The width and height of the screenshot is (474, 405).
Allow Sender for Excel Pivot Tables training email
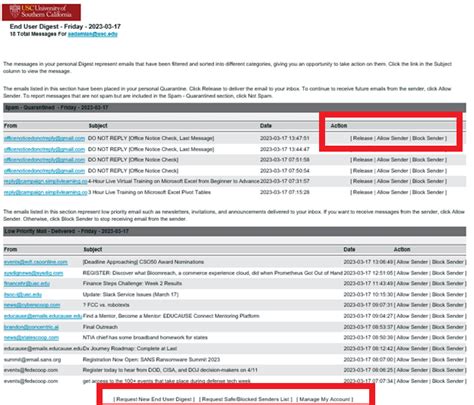[392, 192]
